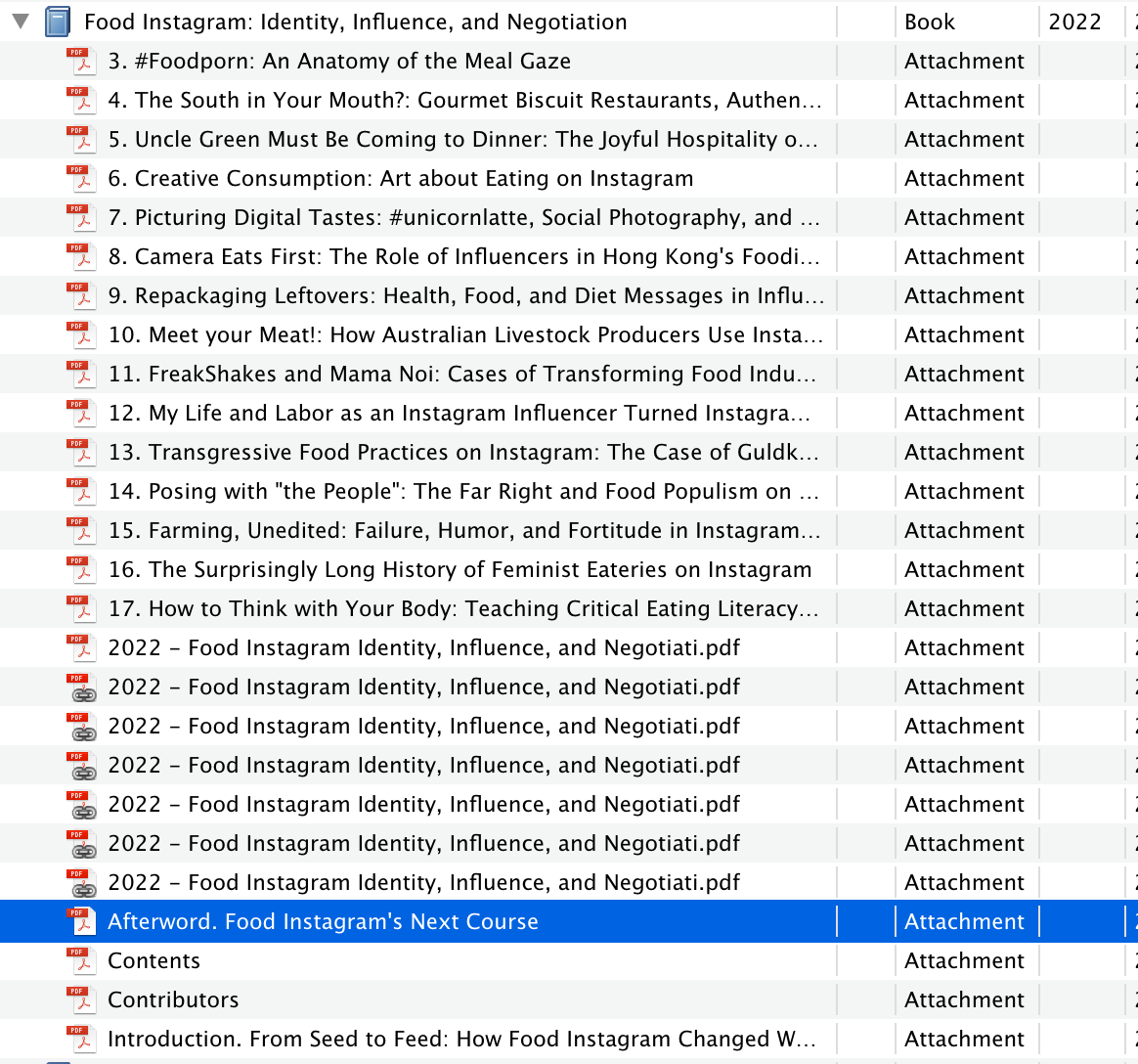Select 7. Picturing Digital Tastes: #unicornlatte row
This screenshot has height=1064, width=1138.
coord(464,218)
